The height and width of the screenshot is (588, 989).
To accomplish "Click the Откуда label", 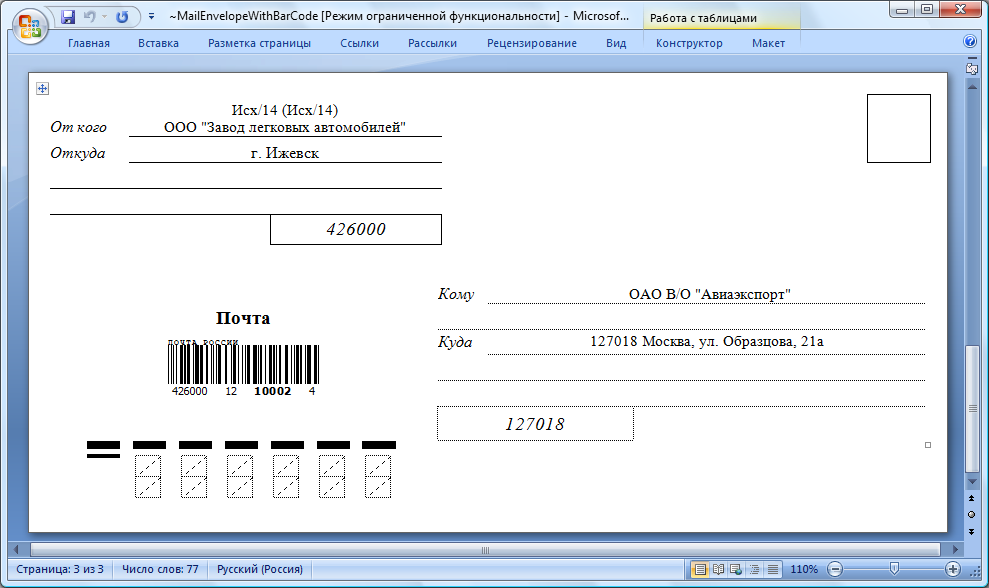I will [78, 153].
